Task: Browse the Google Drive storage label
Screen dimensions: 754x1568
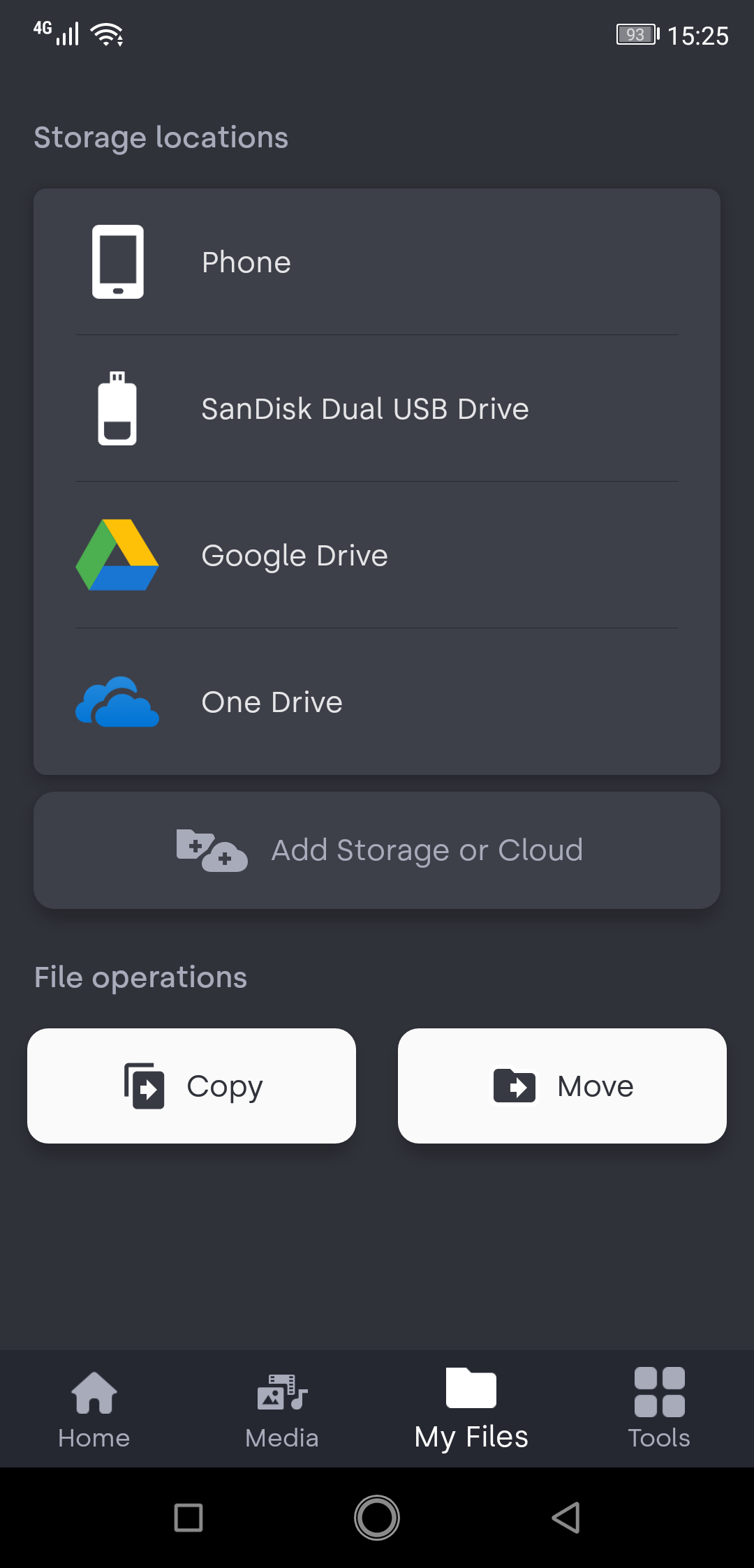Action: (295, 556)
